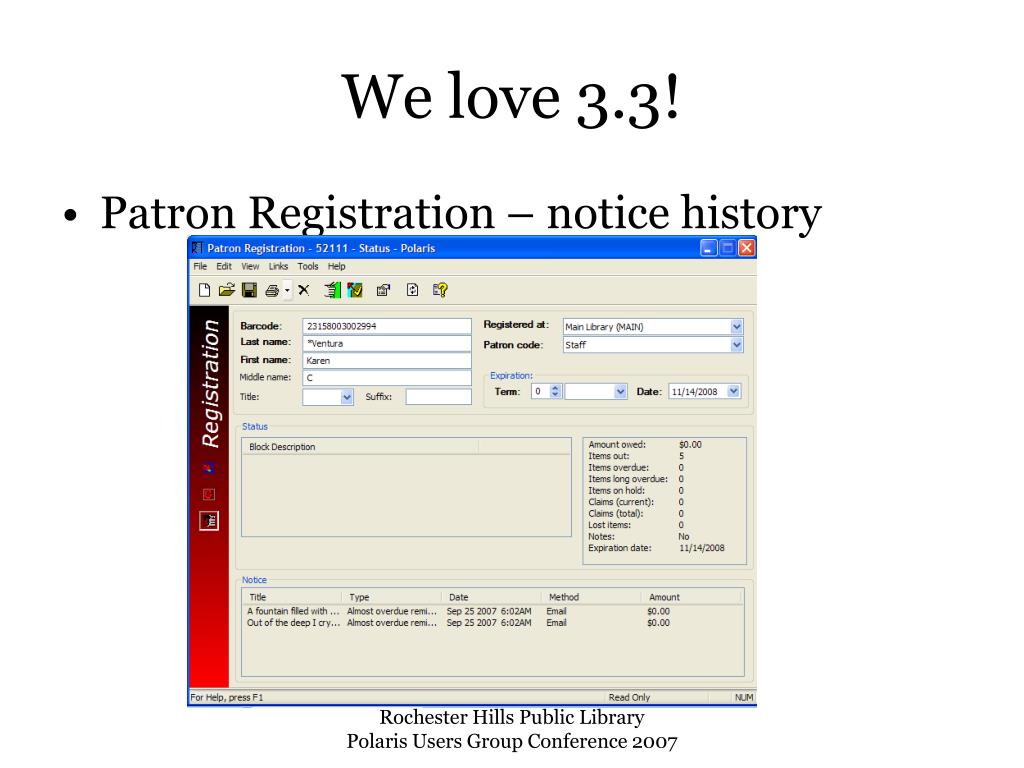This screenshot has height=768, width=1024.
Task: Open the Links menu
Action: [278, 266]
